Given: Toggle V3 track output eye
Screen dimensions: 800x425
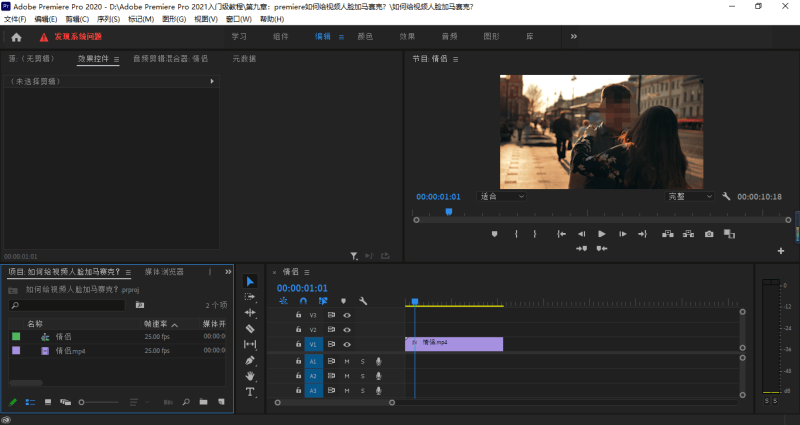Looking at the screenshot, I should click(x=347, y=315).
